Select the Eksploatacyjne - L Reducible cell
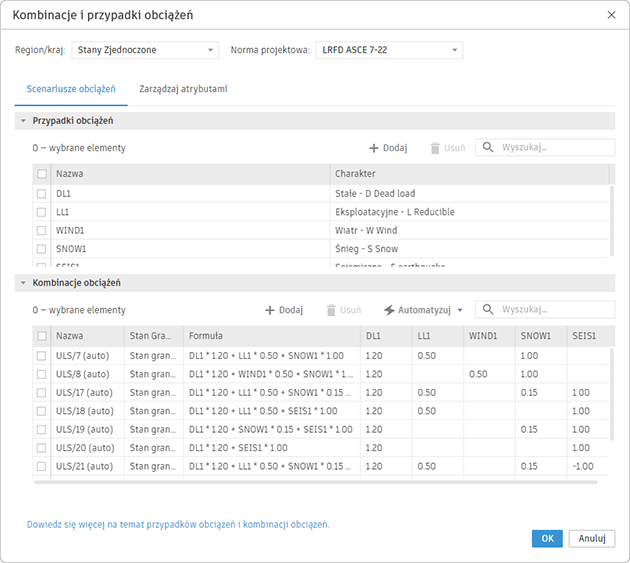The width and height of the screenshot is (630, 563). (x=470, y=212)
